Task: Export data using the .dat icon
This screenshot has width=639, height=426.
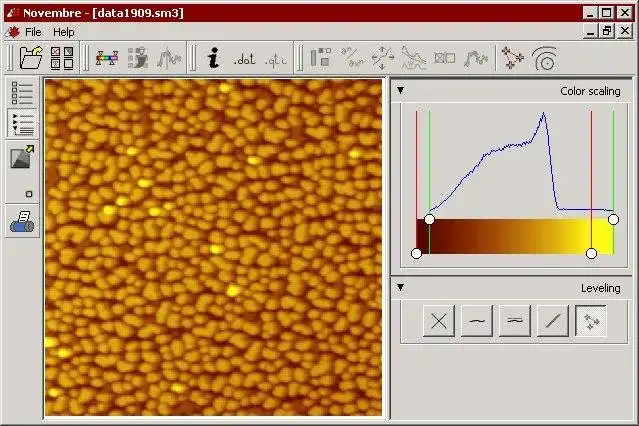Action: pos(244,60)
